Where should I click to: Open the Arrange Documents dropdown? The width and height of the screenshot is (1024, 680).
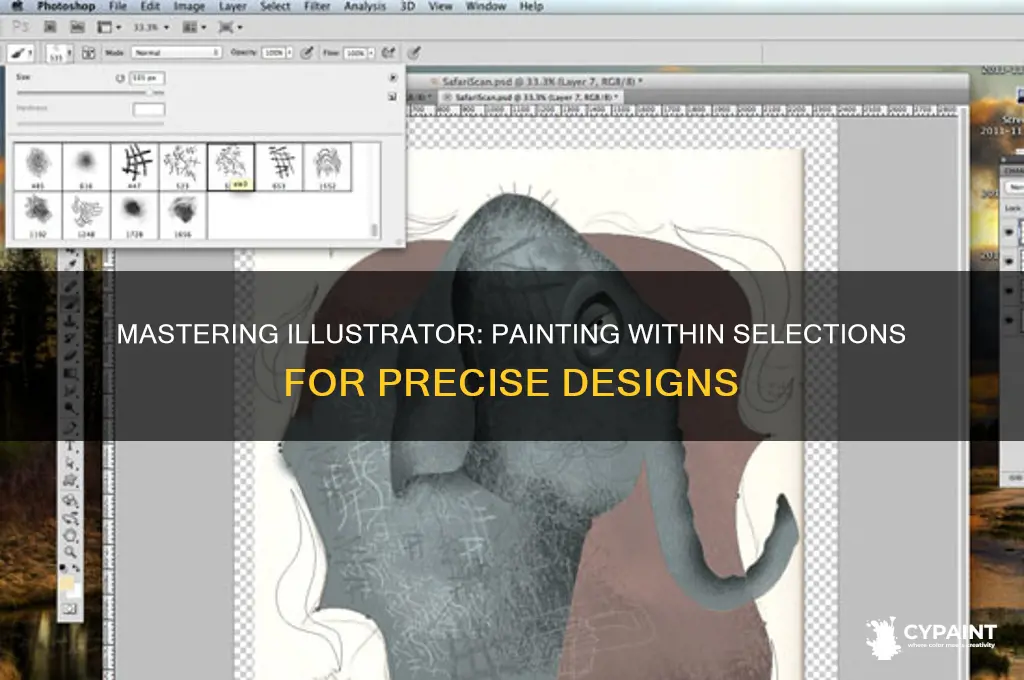tap(195, 27)
